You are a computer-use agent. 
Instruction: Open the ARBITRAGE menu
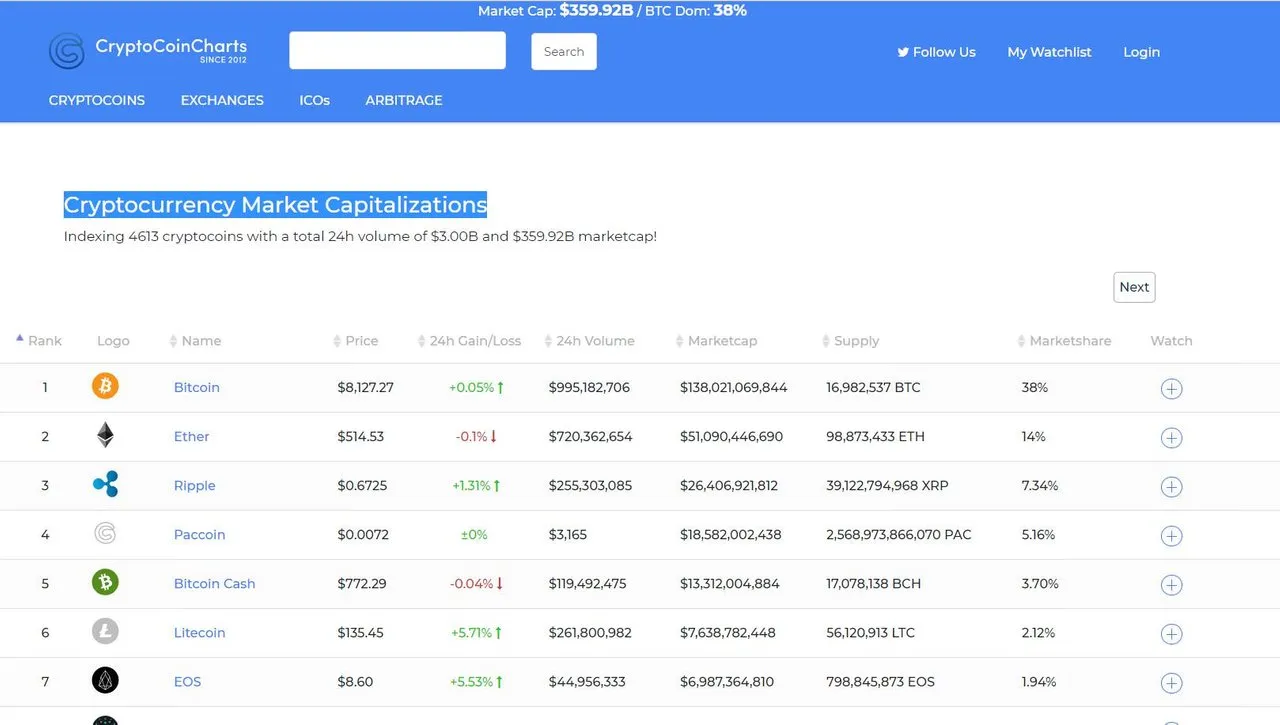pos(404,100)
